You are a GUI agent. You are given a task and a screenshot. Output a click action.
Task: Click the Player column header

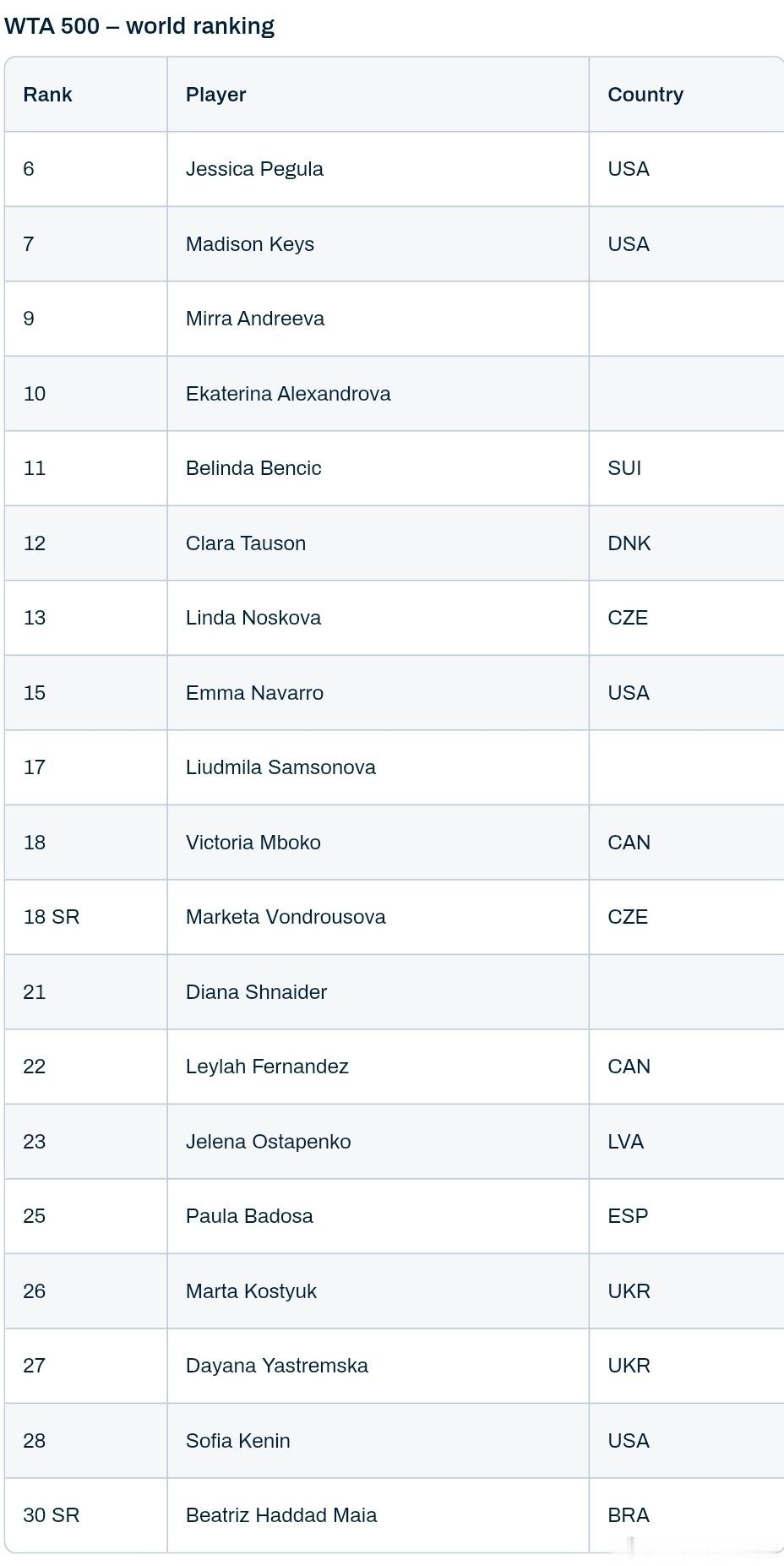[215, 95]
